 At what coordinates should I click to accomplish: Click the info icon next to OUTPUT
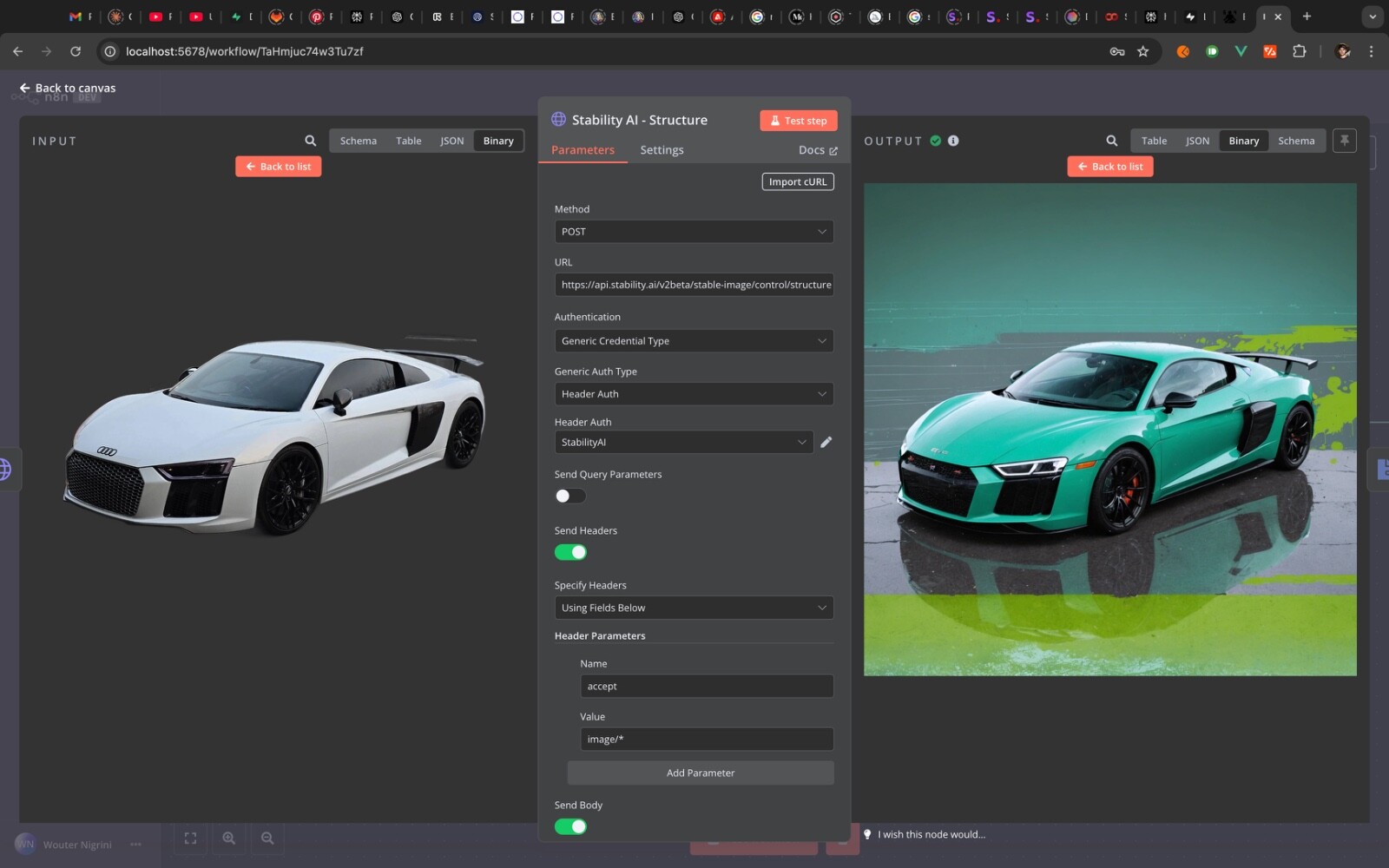pos(953,141)
